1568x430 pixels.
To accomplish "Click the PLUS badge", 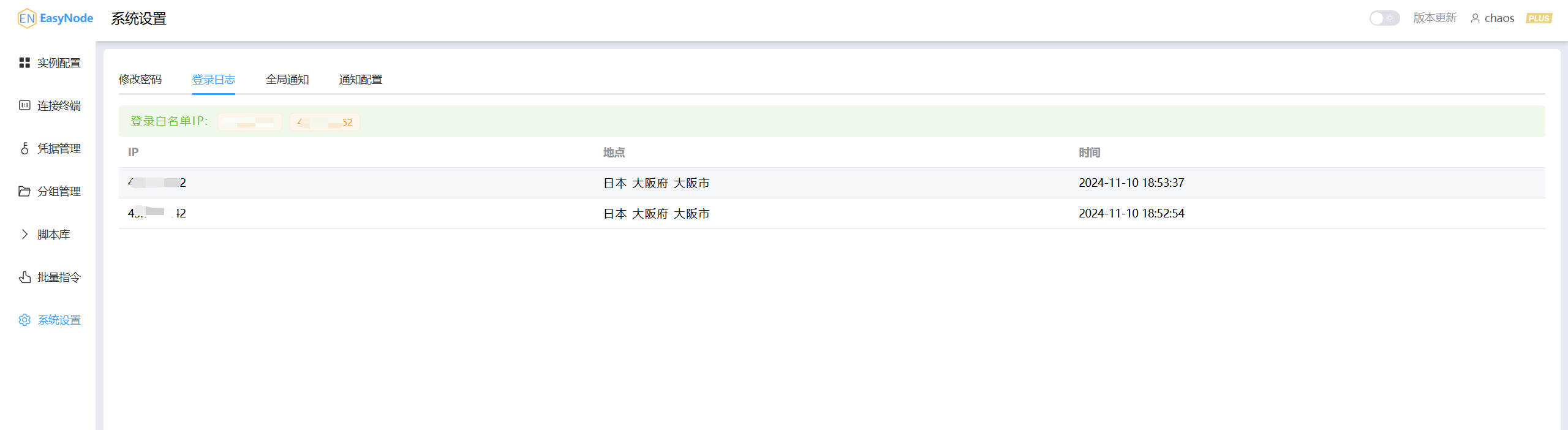I will [1539, 18].
